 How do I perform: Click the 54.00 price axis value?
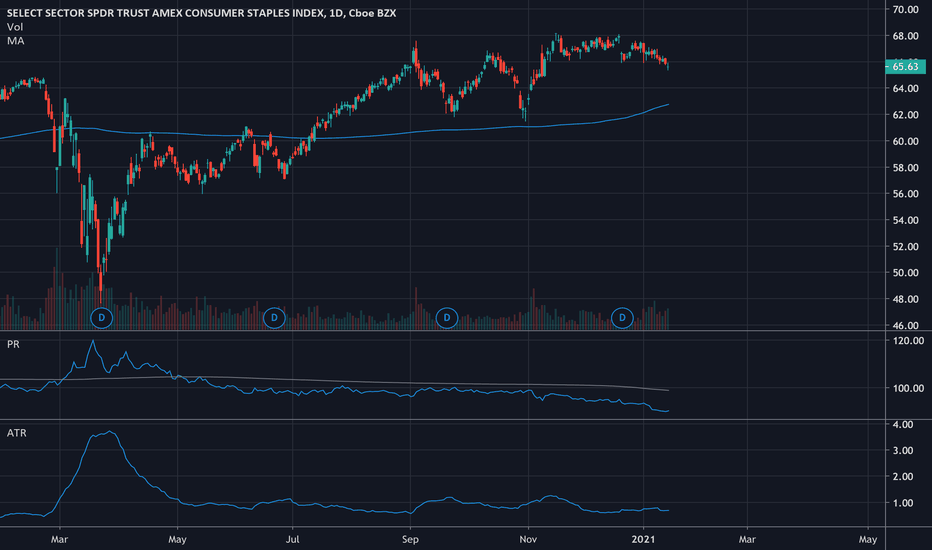pyautogui.click(x=905, y=220)
